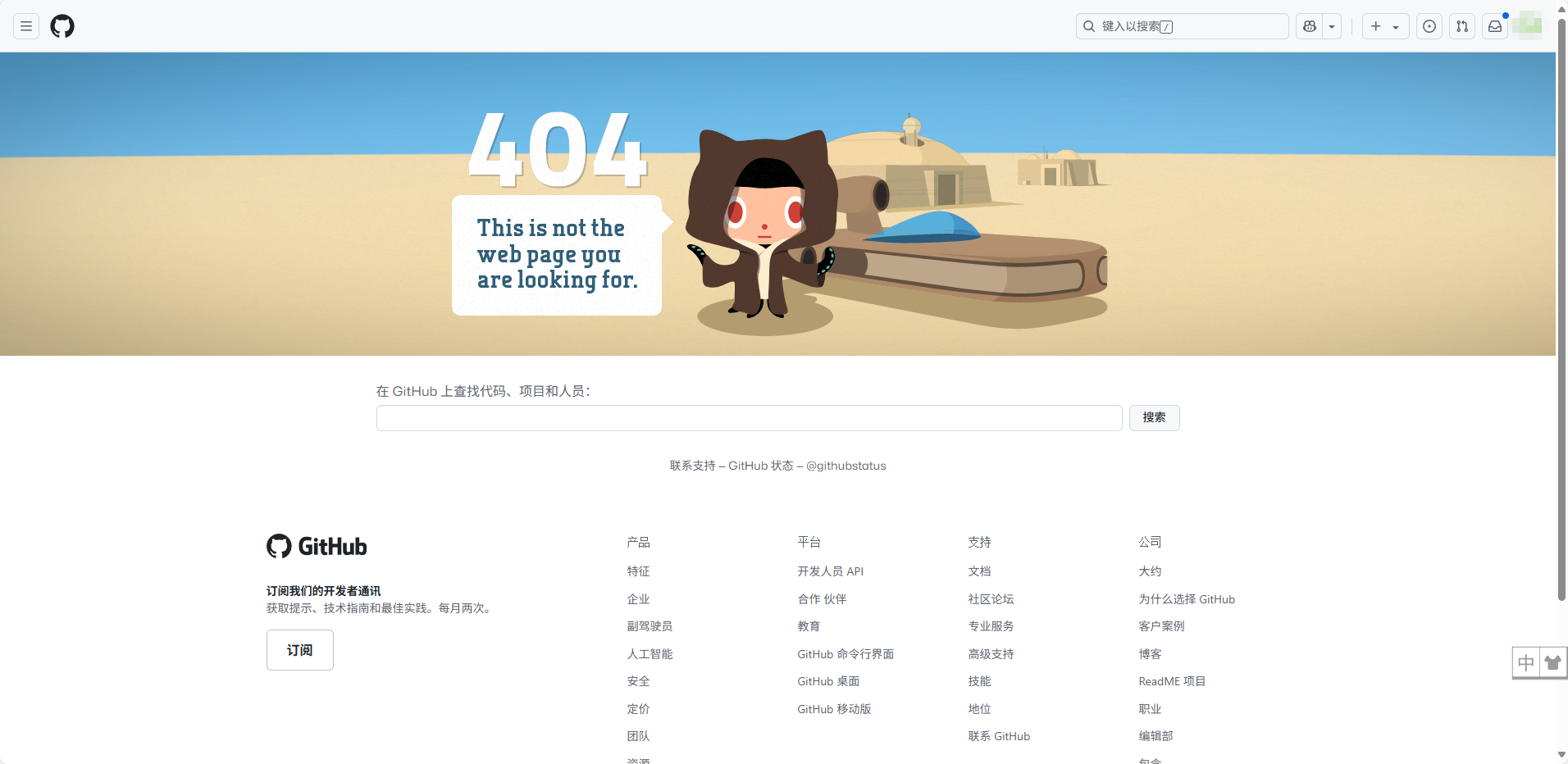This screenshot has height=764, width=1568.
Task: Open the Pull Requests icon in header
Action: point(1462,26)
